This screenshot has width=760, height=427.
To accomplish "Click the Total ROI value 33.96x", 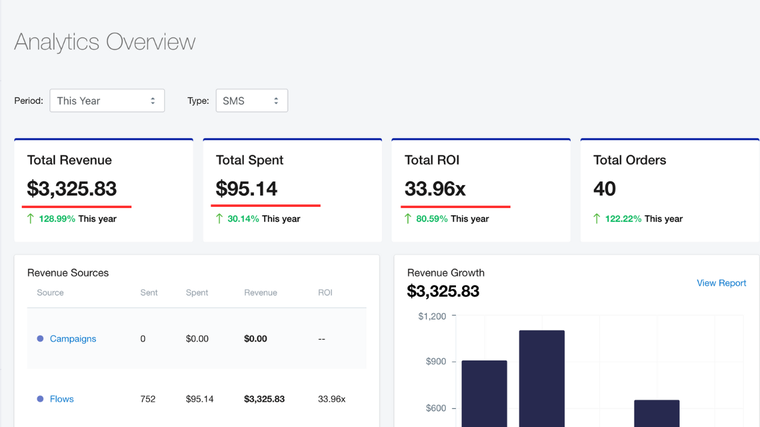I will pyautogui.click(x=435, y=189).
